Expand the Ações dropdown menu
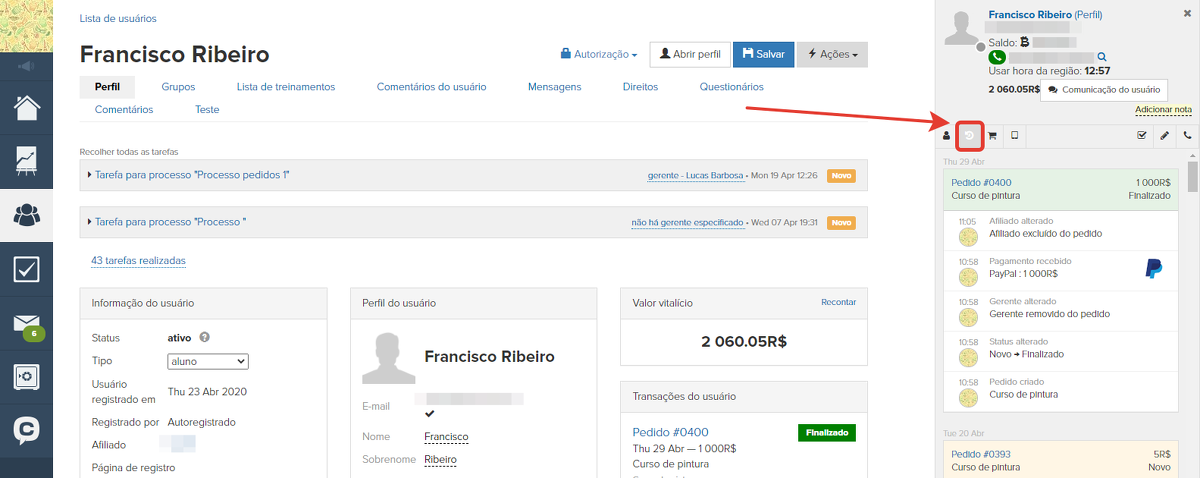Image resolution: width=1200 pixels, height=478 pixels. click(x=832, y=54)
